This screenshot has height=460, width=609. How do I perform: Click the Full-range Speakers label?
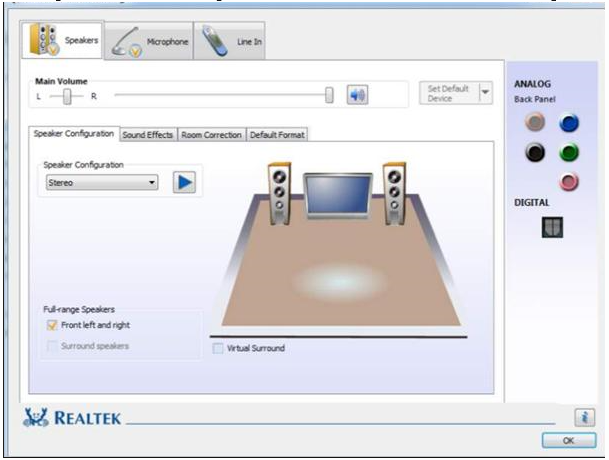[79, 309]
